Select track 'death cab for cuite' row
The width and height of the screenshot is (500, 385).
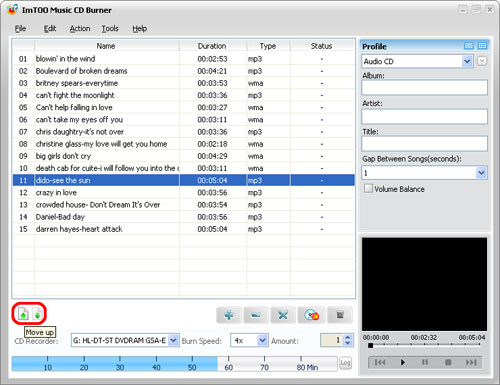click(x=184, y=168)
